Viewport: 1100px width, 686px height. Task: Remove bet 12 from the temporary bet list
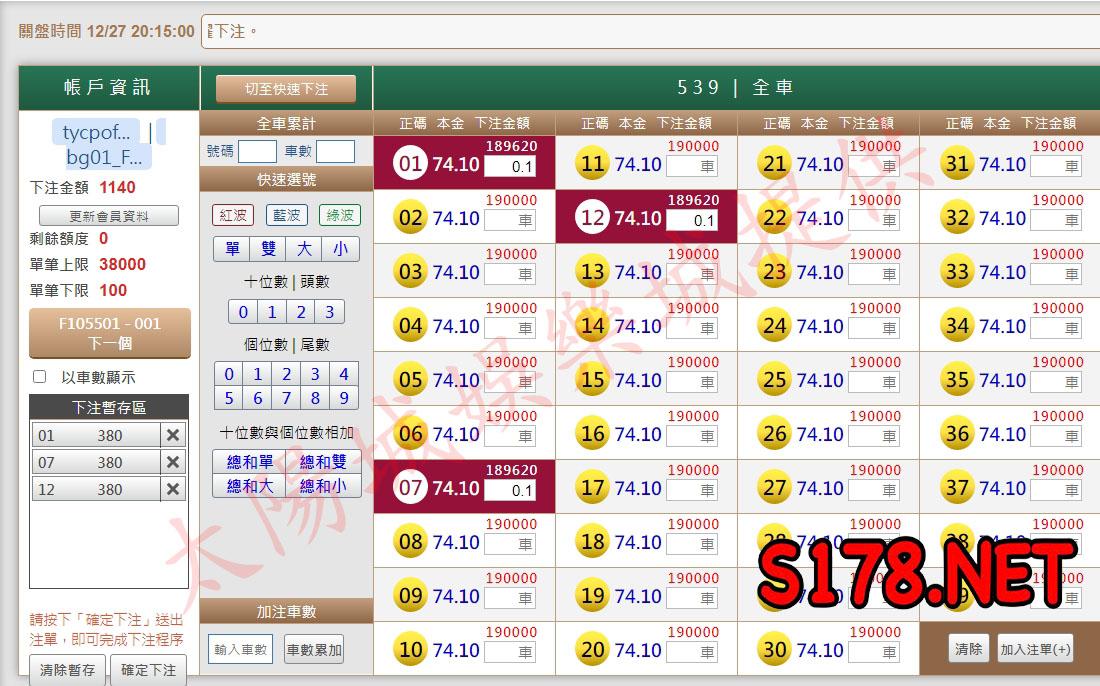click(x=173, y=489)
